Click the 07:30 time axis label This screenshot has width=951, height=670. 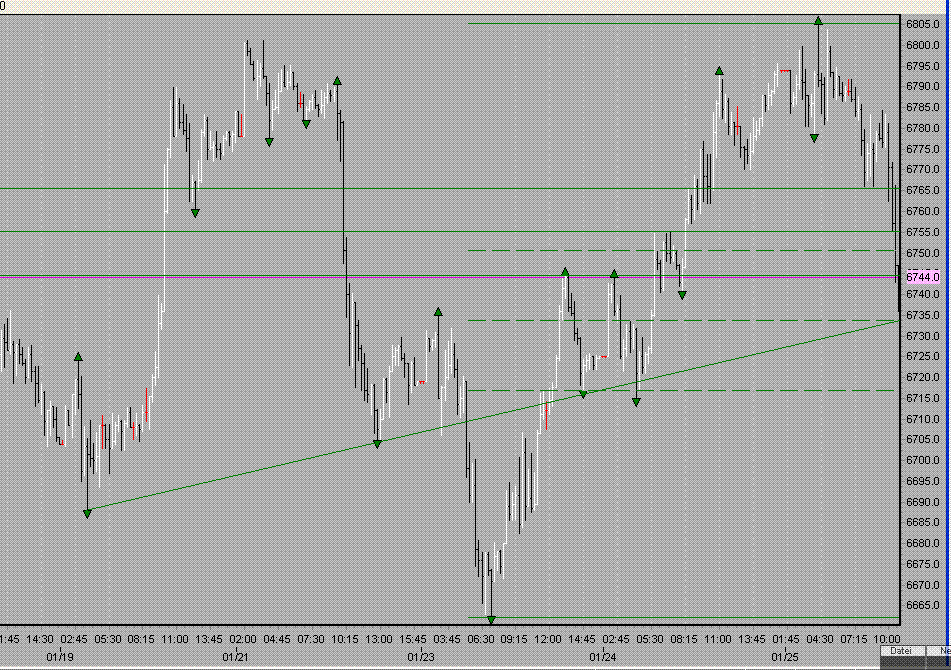(x=311, y=639)
